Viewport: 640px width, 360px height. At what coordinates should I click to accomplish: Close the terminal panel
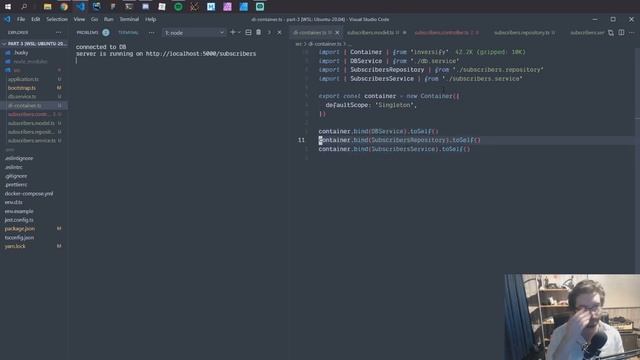(x=280, y=32)
